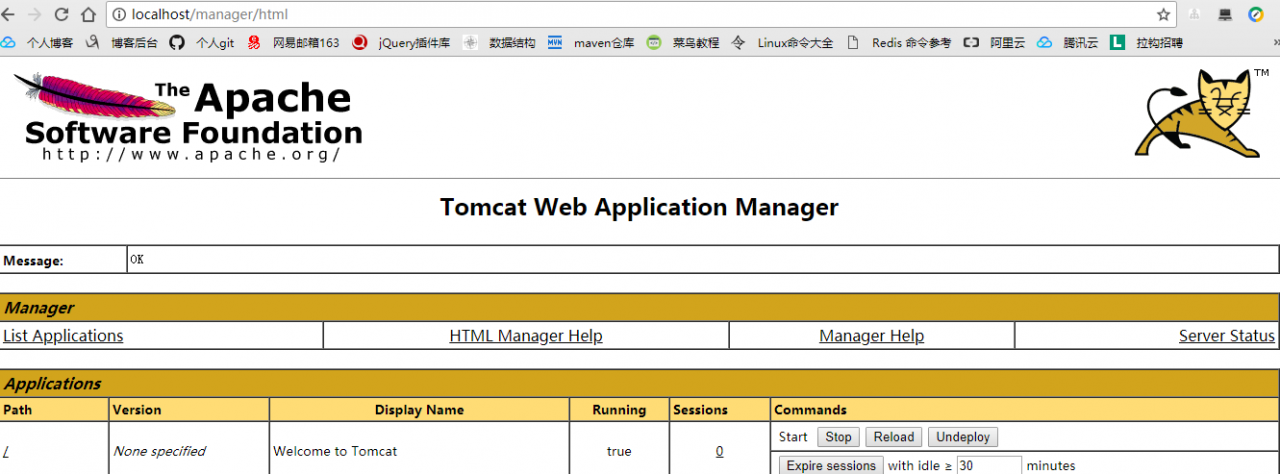This screenshot has width=1280, height=474.
Task: Open the Linux命令大全 bookmark
Action: [783, 43]
